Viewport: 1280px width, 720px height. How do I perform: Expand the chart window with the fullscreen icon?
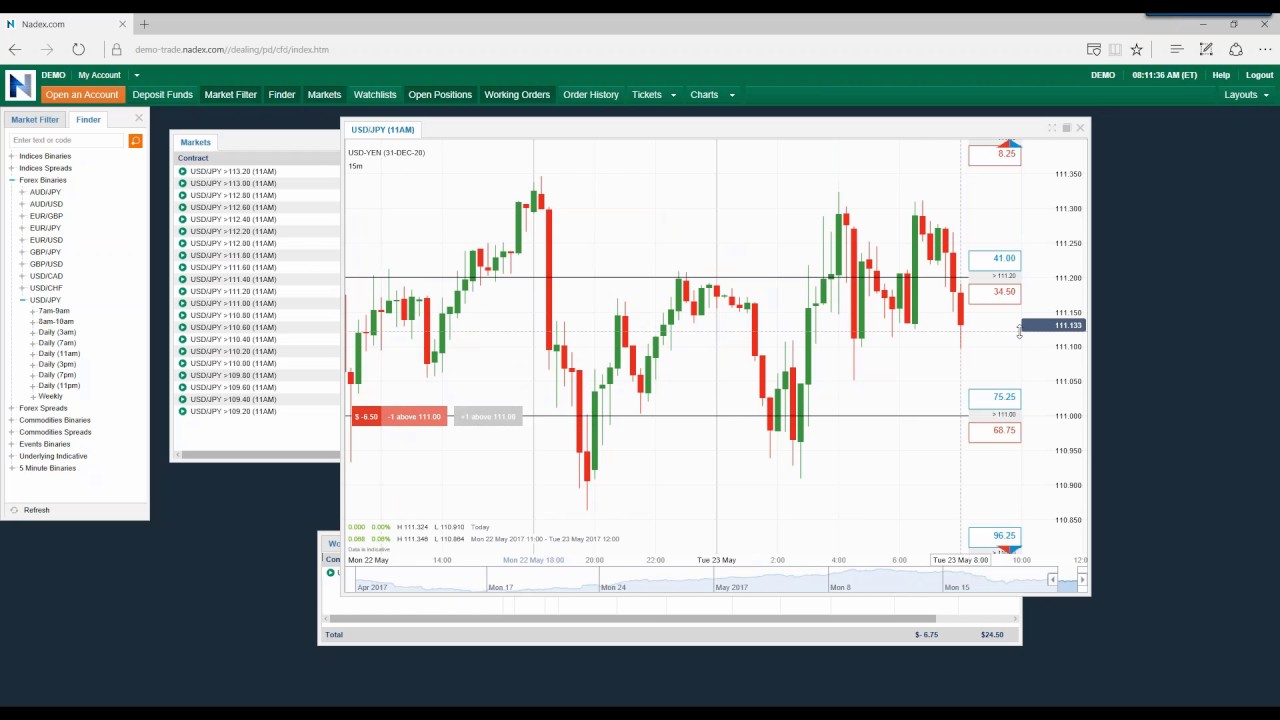1052,128
